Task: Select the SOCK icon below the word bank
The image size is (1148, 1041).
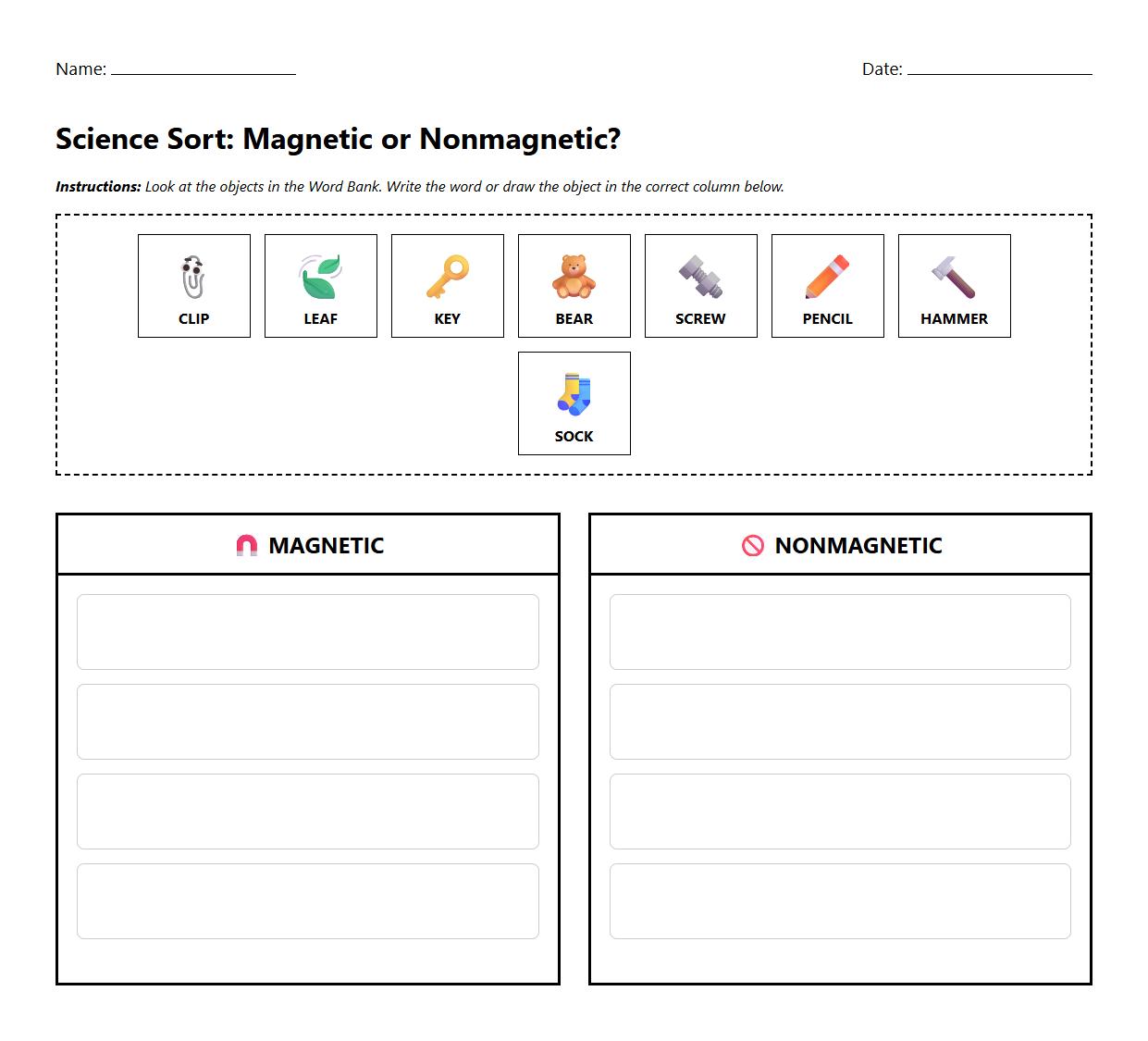Action: point(574,390)
